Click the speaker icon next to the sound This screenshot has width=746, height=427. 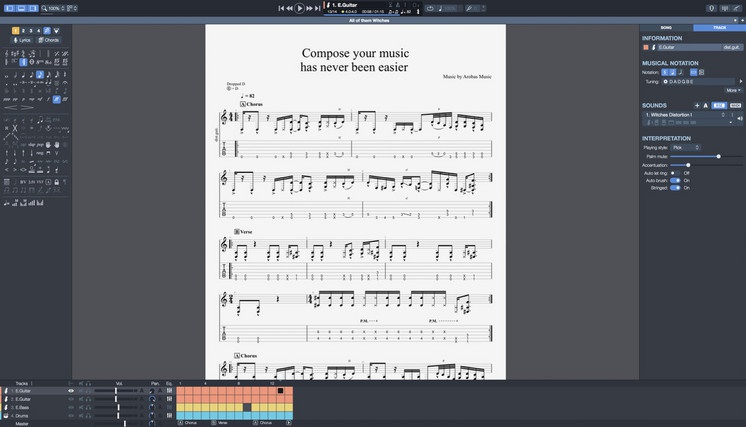(740, 118)
